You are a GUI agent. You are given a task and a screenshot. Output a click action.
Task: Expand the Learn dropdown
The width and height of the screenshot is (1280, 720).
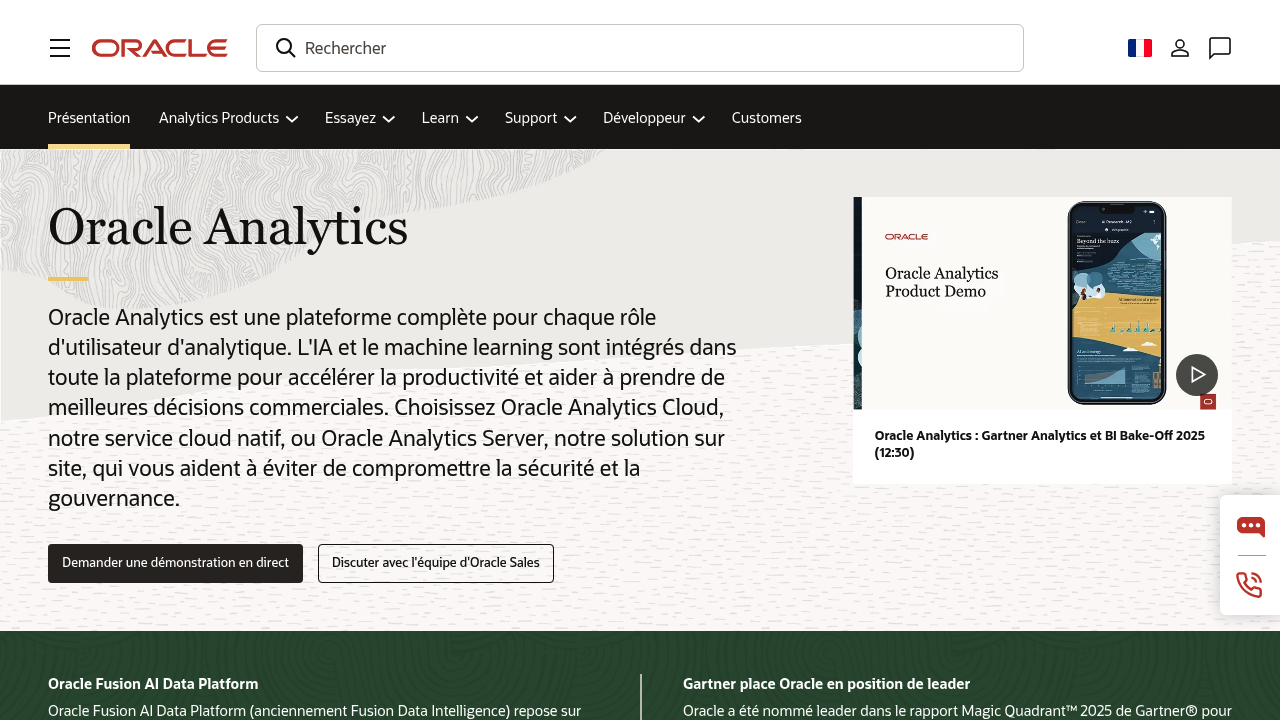[450, 118]
